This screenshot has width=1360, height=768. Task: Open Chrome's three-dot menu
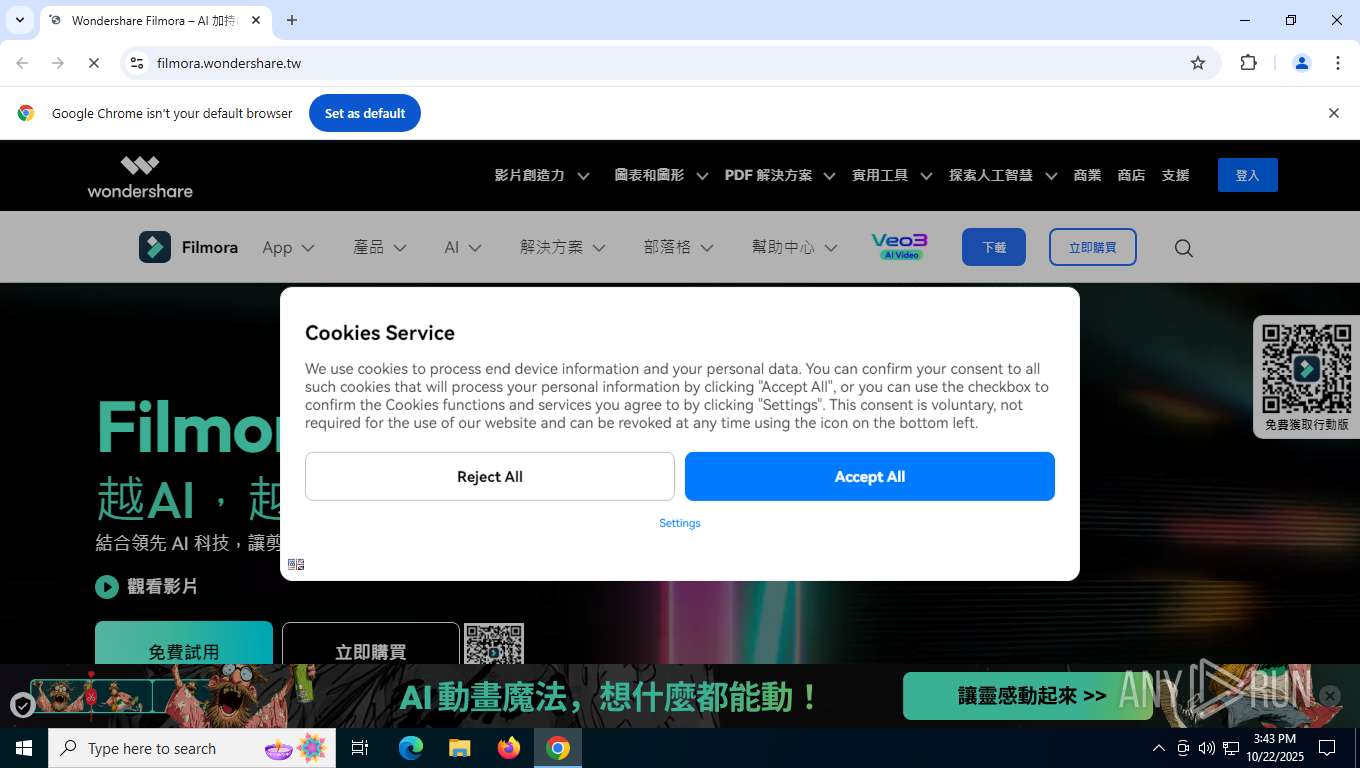(1338, 63)
